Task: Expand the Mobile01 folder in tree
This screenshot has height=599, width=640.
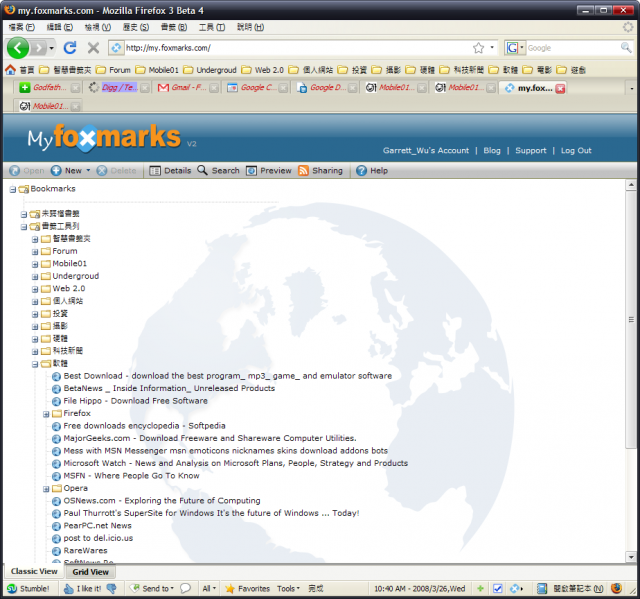Action: pyautogui.click(x=35, y=264)
